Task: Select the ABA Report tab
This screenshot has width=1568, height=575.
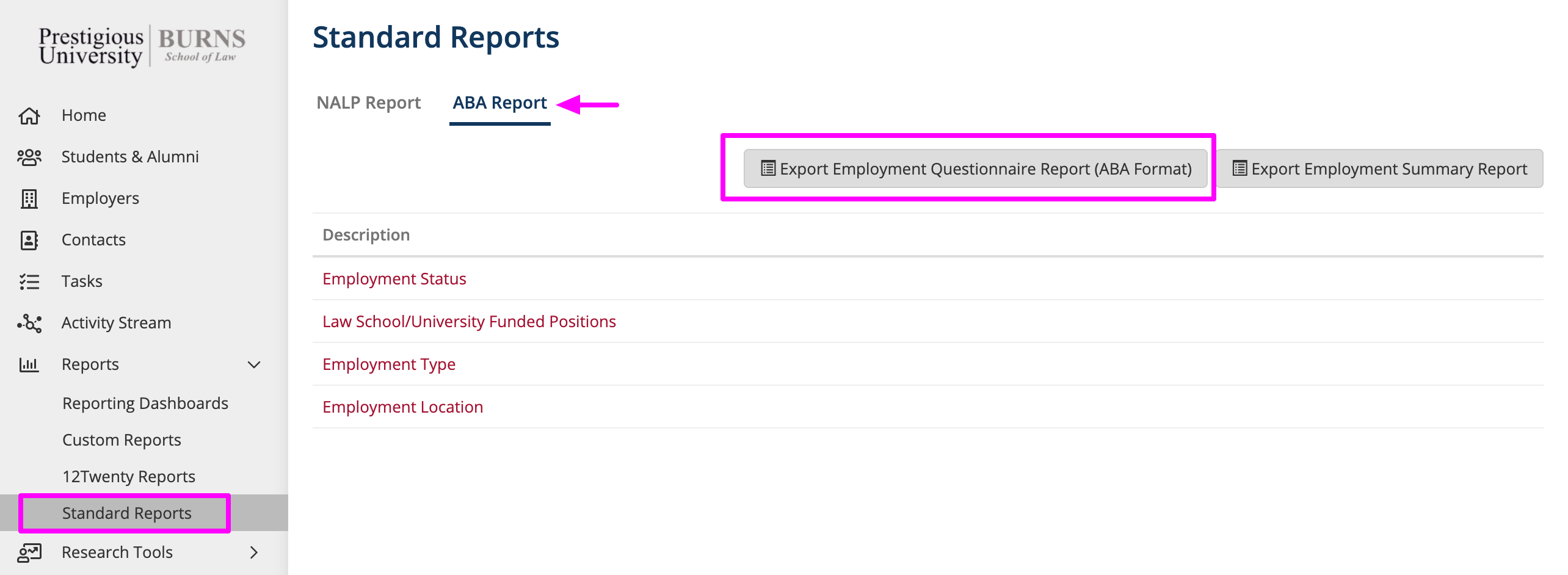Action: (x=499, y=103)
